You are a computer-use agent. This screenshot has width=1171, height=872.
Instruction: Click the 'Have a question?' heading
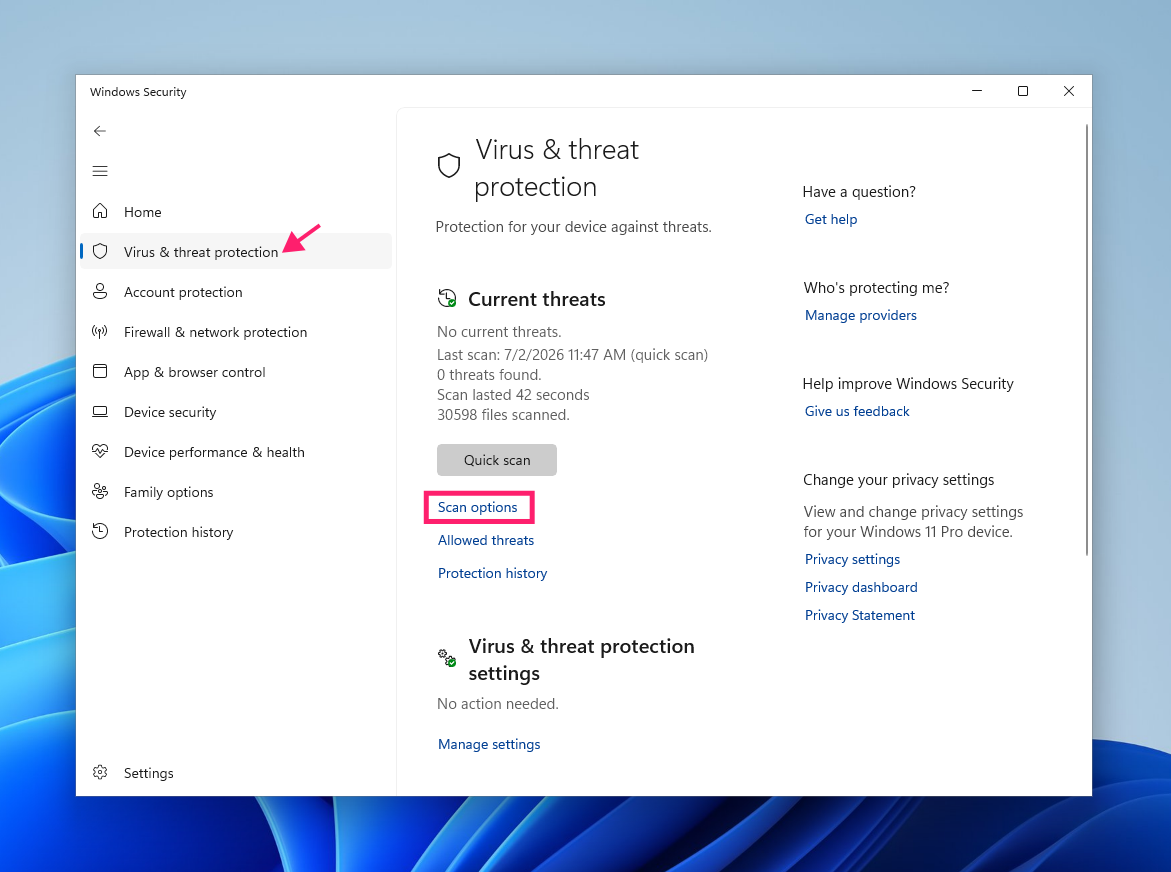[859, 192]
